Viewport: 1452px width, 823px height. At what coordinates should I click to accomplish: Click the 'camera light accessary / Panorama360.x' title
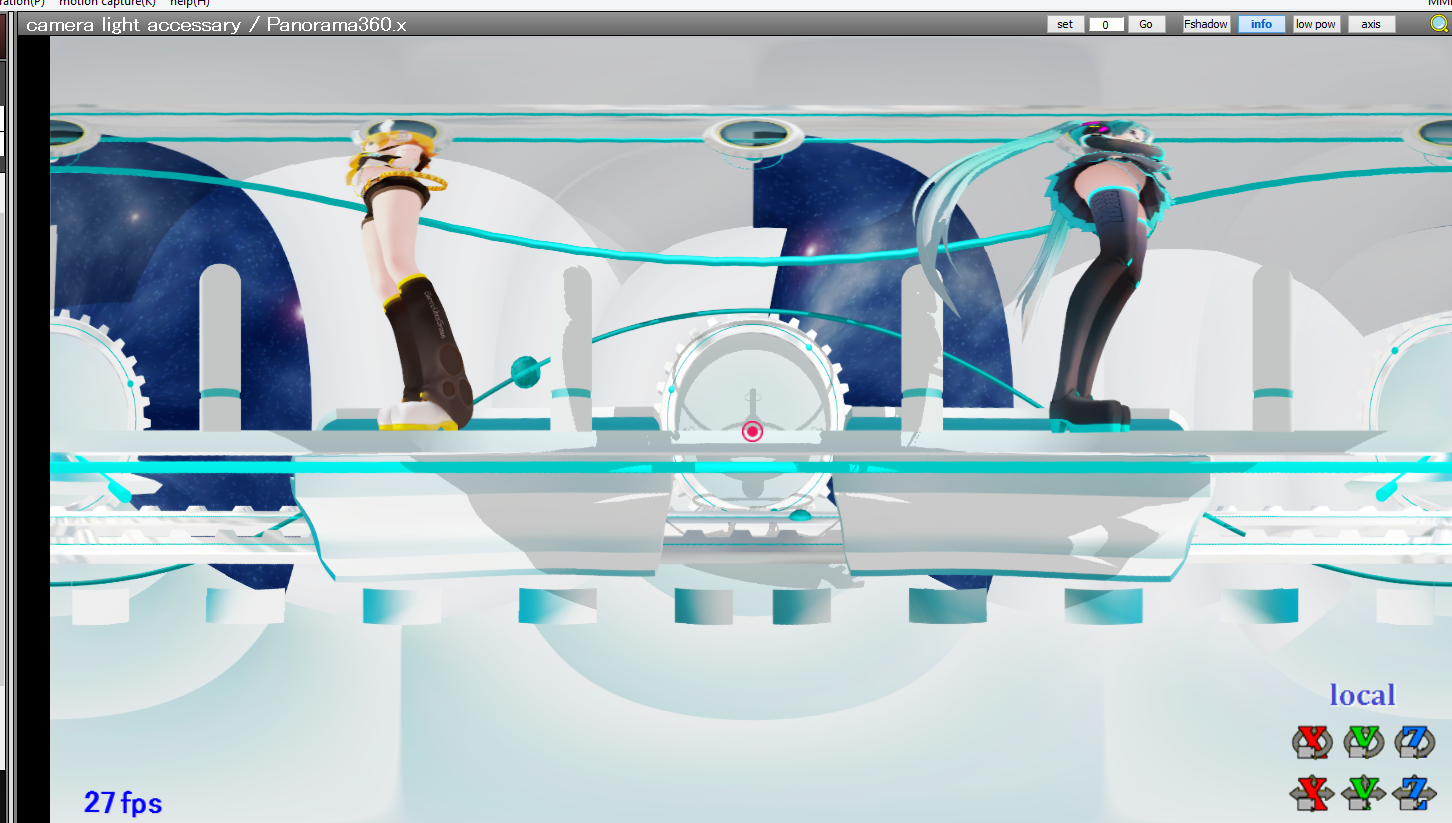pyautogui.click(x=216, y=25)
